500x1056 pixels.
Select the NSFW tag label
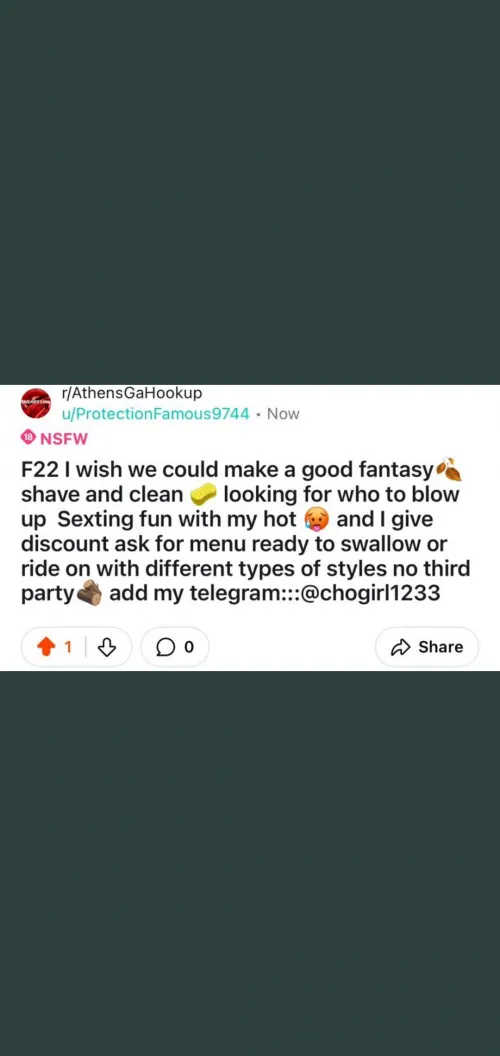tap(65, 439)
